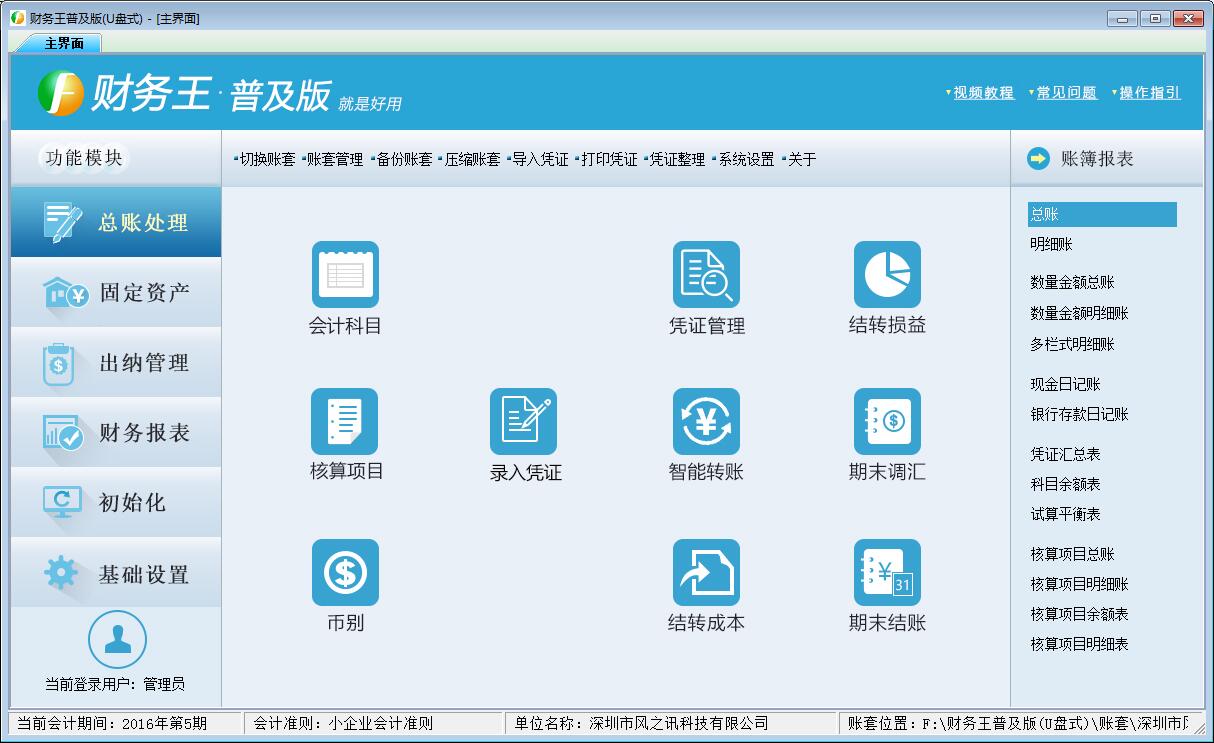
Task: Open the 财务报表 module
Action: [x=116, y=432]
